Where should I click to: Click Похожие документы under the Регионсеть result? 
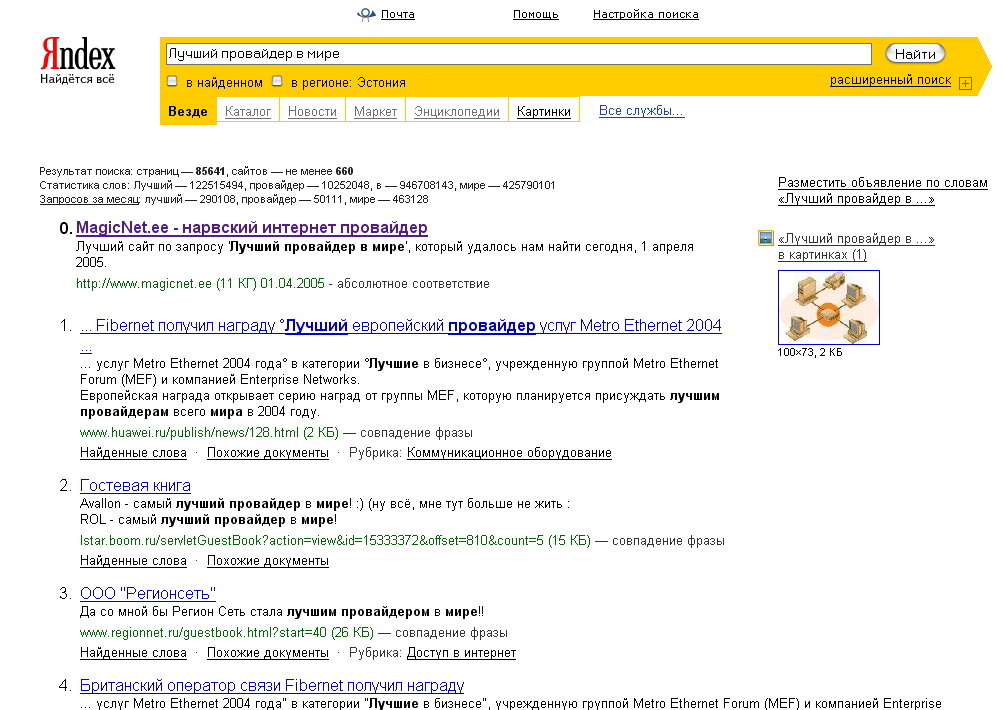point(268,653)
